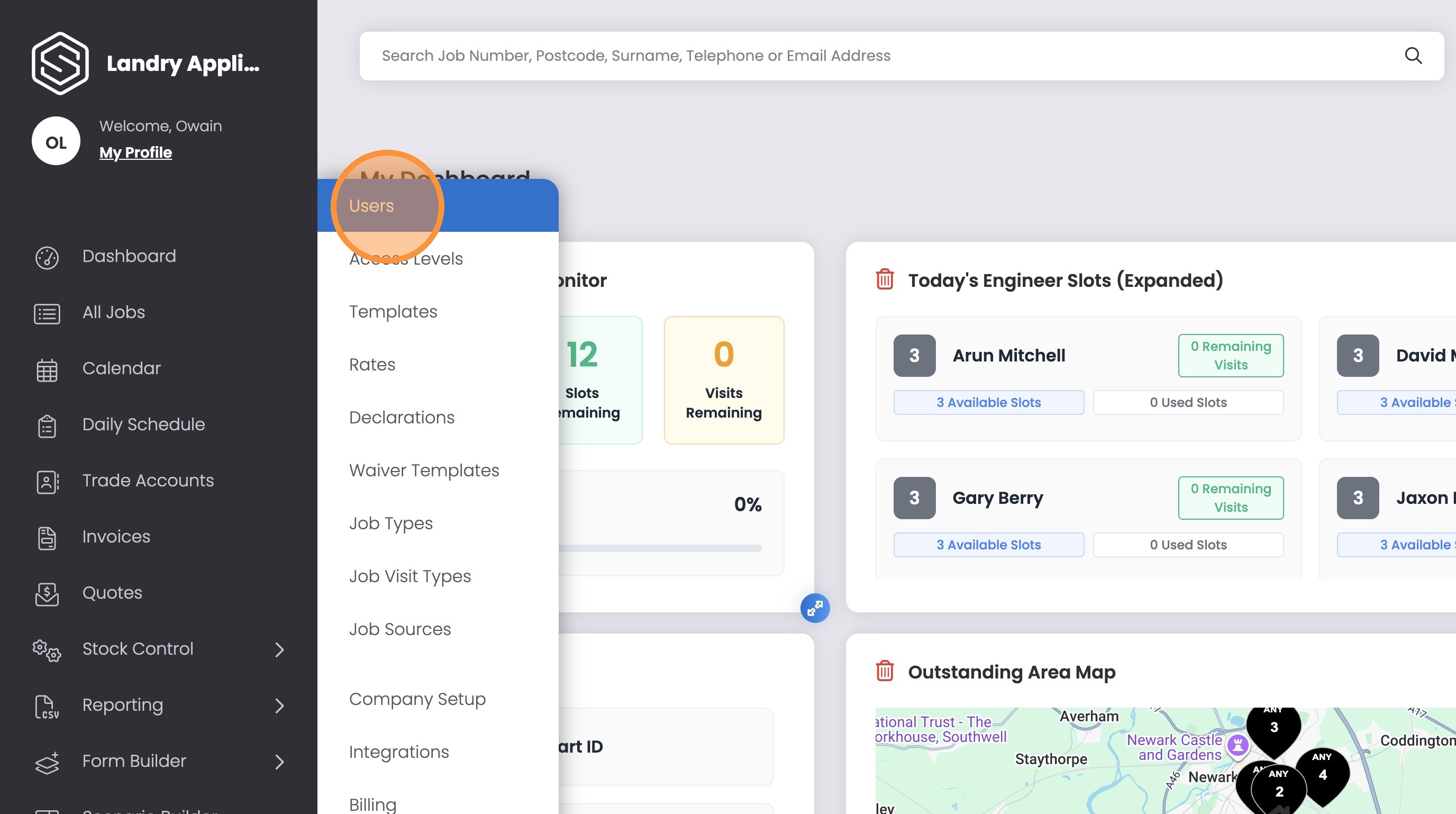Select Users in the settings submenu

coord(371,206)
